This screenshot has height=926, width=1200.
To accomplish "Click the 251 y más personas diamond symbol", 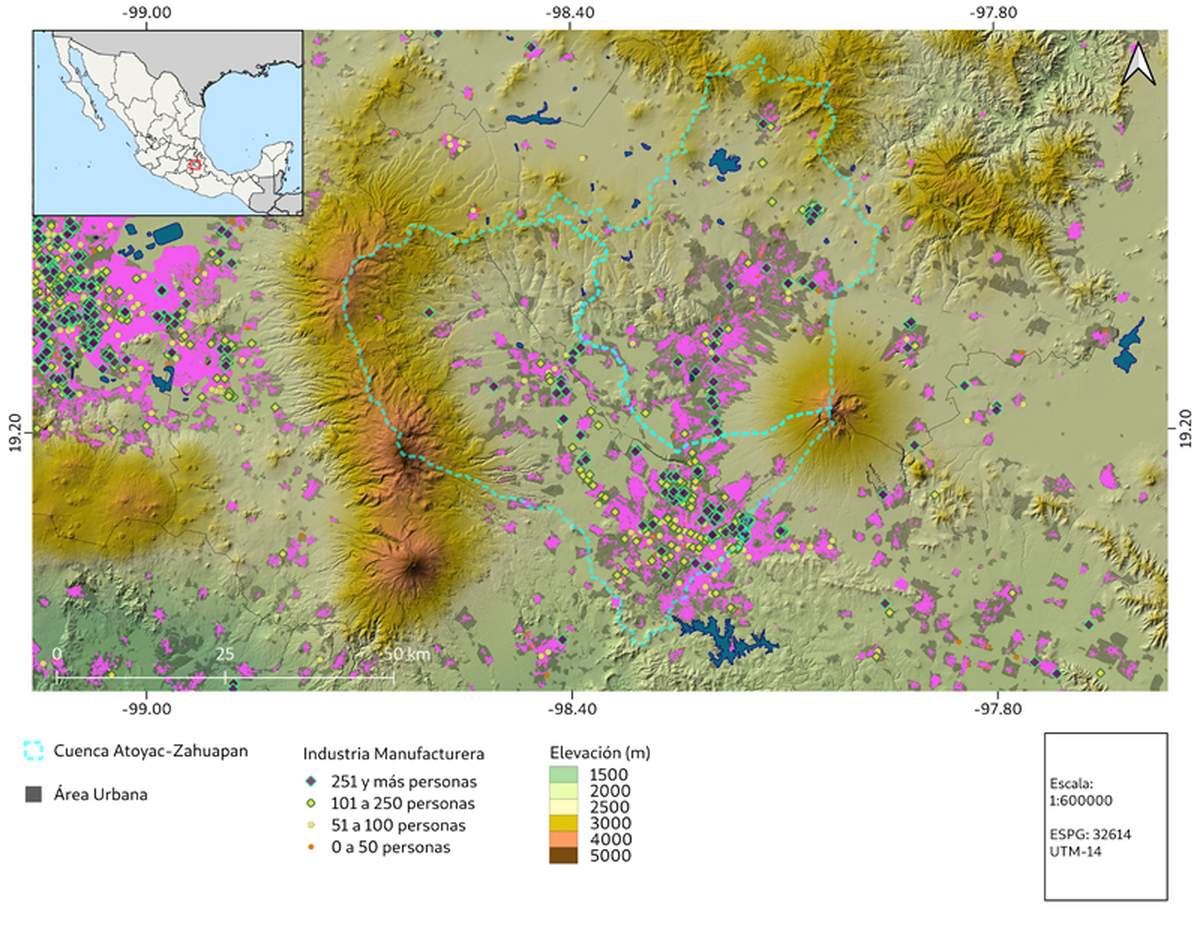I will coord(310,781).
